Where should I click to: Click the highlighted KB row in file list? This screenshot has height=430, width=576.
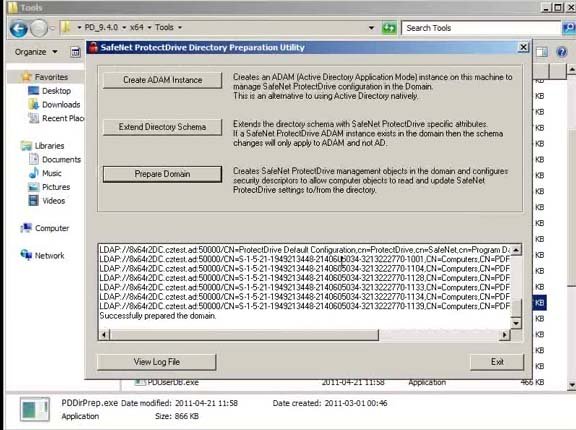[x=540, y=303]
